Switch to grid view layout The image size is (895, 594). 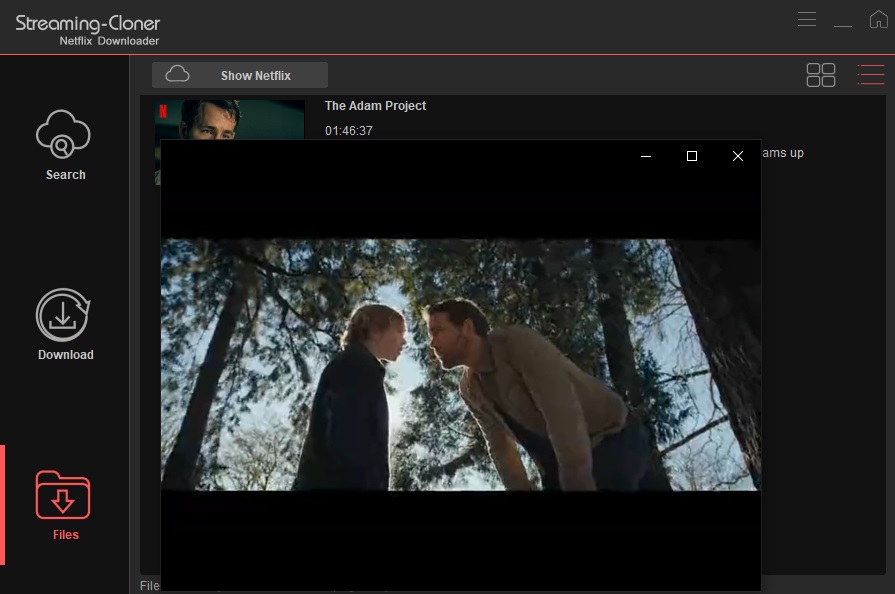tap(821, 75)
